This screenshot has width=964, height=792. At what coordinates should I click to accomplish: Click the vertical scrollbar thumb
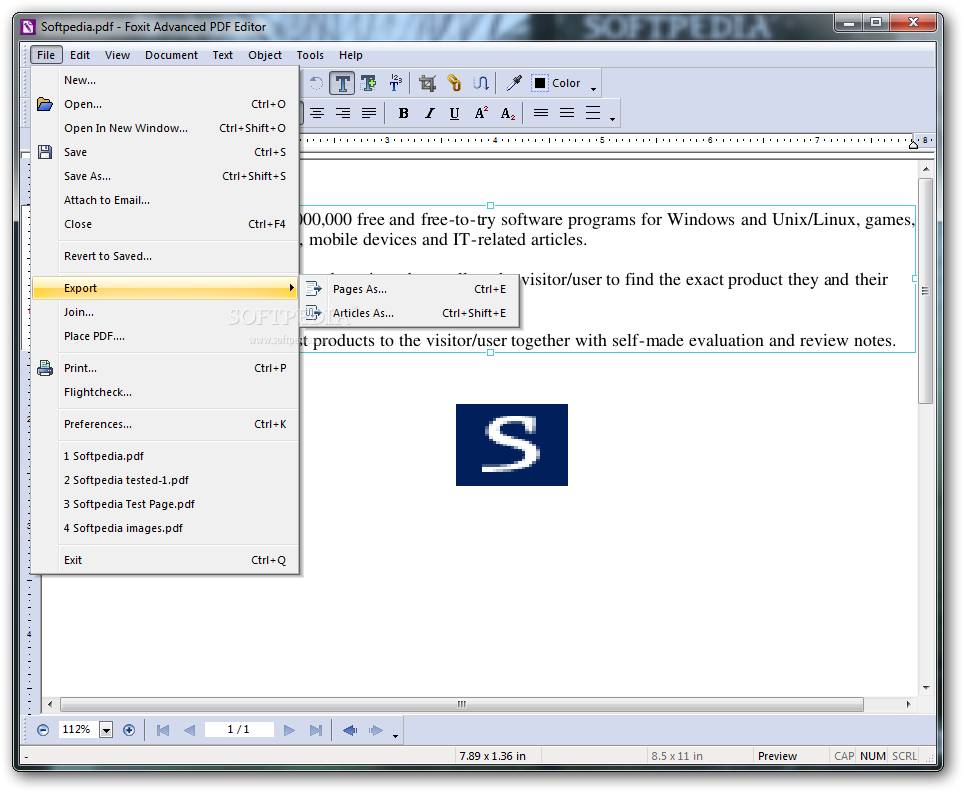925,291
